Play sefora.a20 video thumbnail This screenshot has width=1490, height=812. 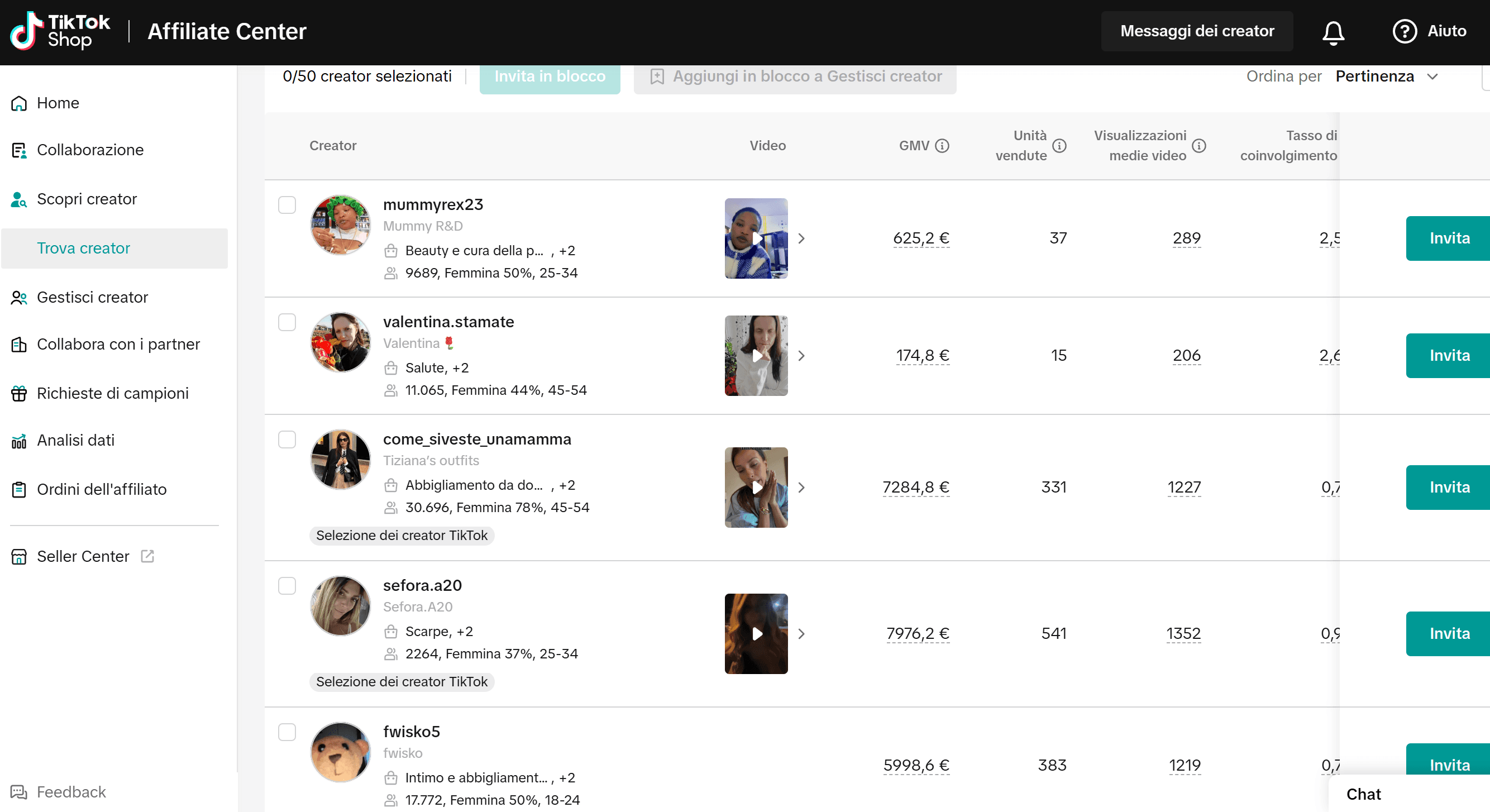(756, 634)
